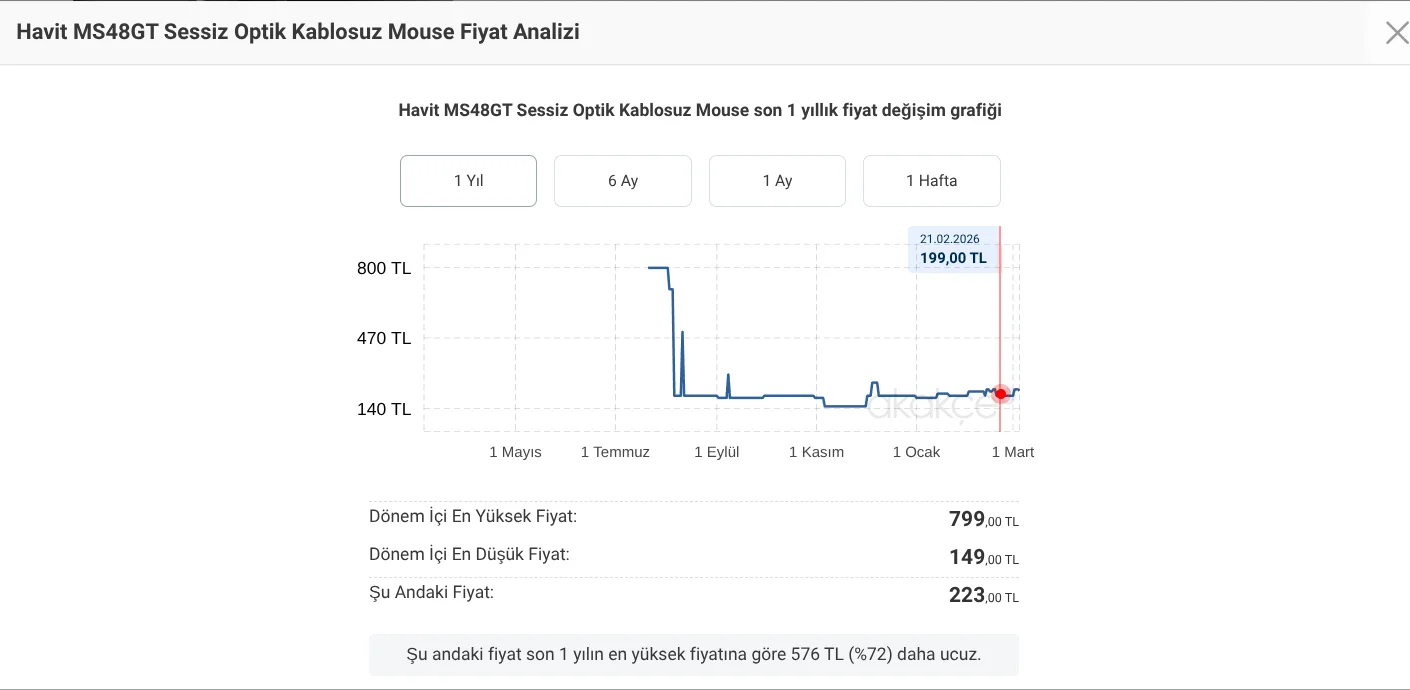Click the 1 Kasım date label
The image size is (1410, 690).
point(816,452)
